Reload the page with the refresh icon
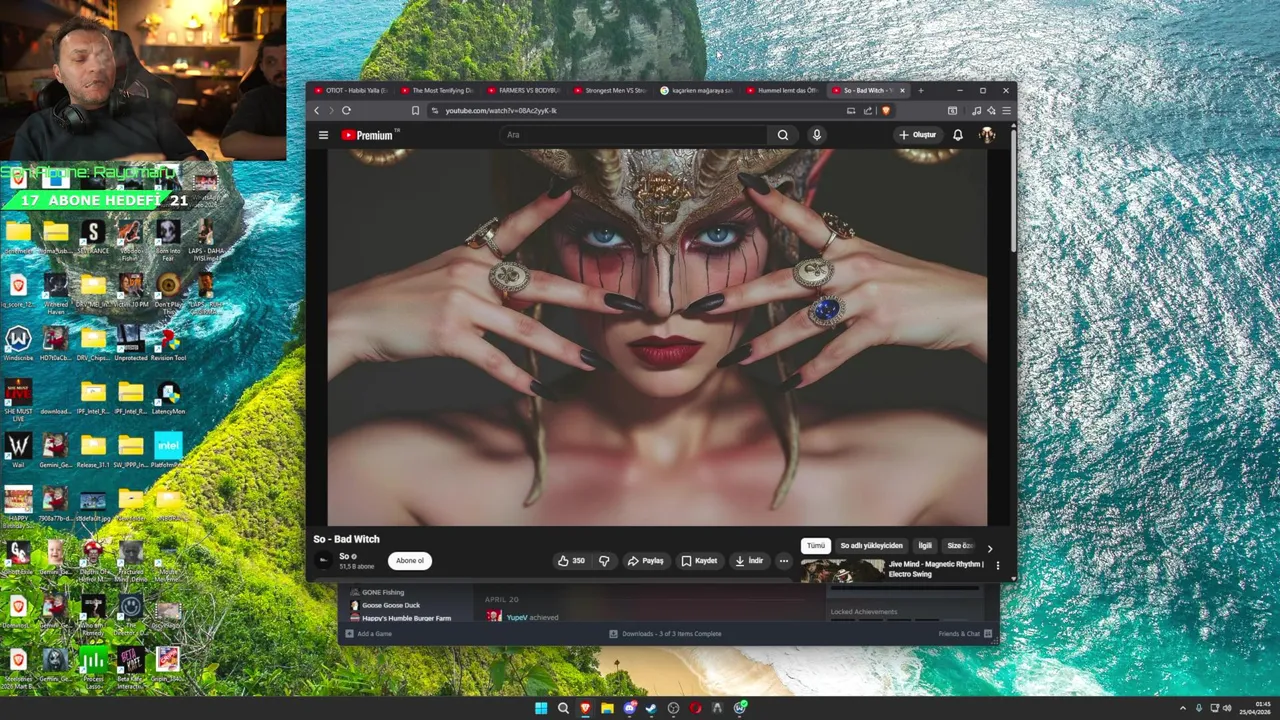 pos(346,110)
